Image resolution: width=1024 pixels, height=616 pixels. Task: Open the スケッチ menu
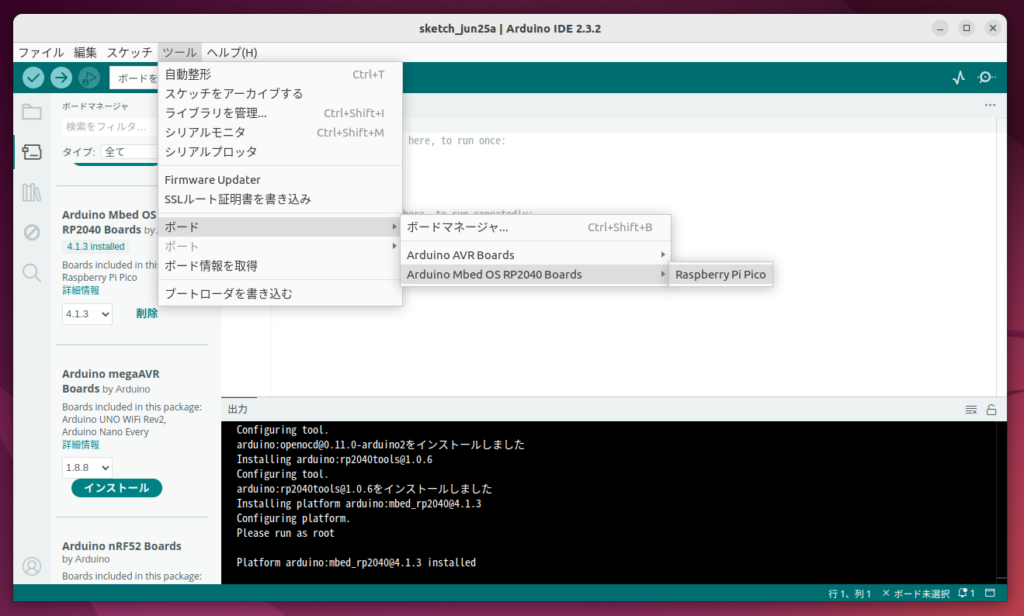pos(129,52)
